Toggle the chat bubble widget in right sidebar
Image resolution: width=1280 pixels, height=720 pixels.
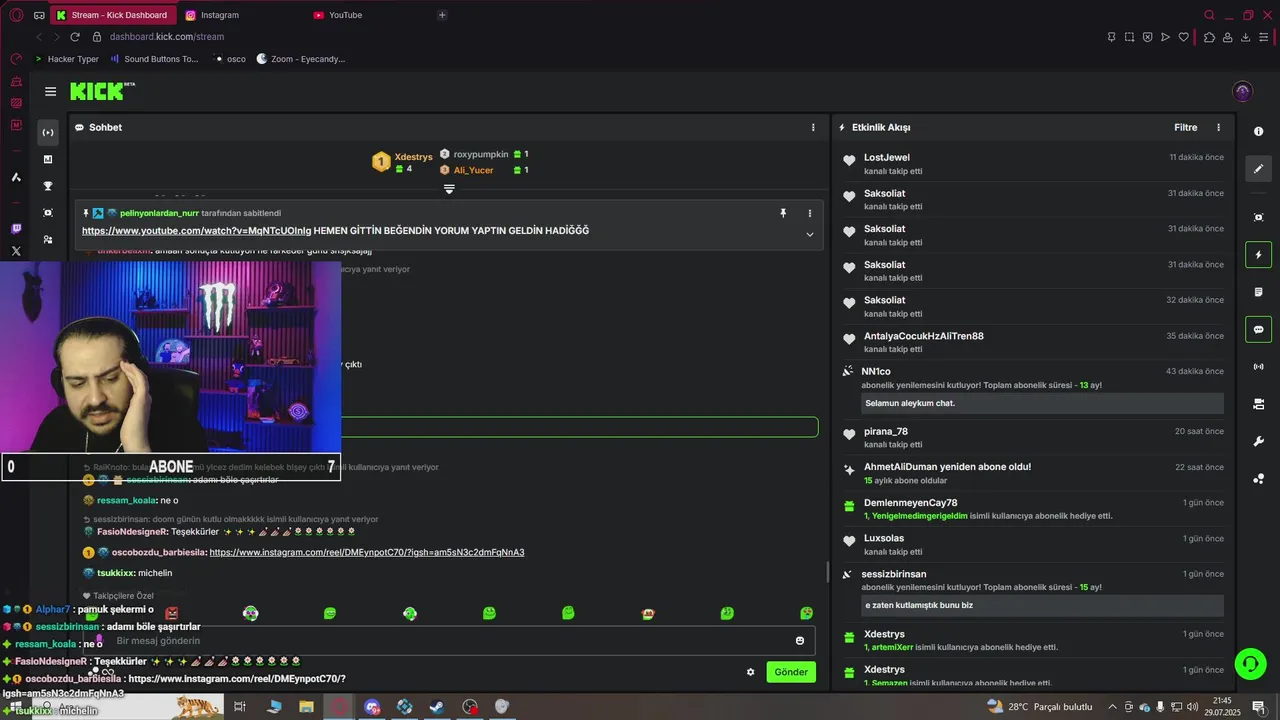pyautogui.click(x=1258, y=329)
